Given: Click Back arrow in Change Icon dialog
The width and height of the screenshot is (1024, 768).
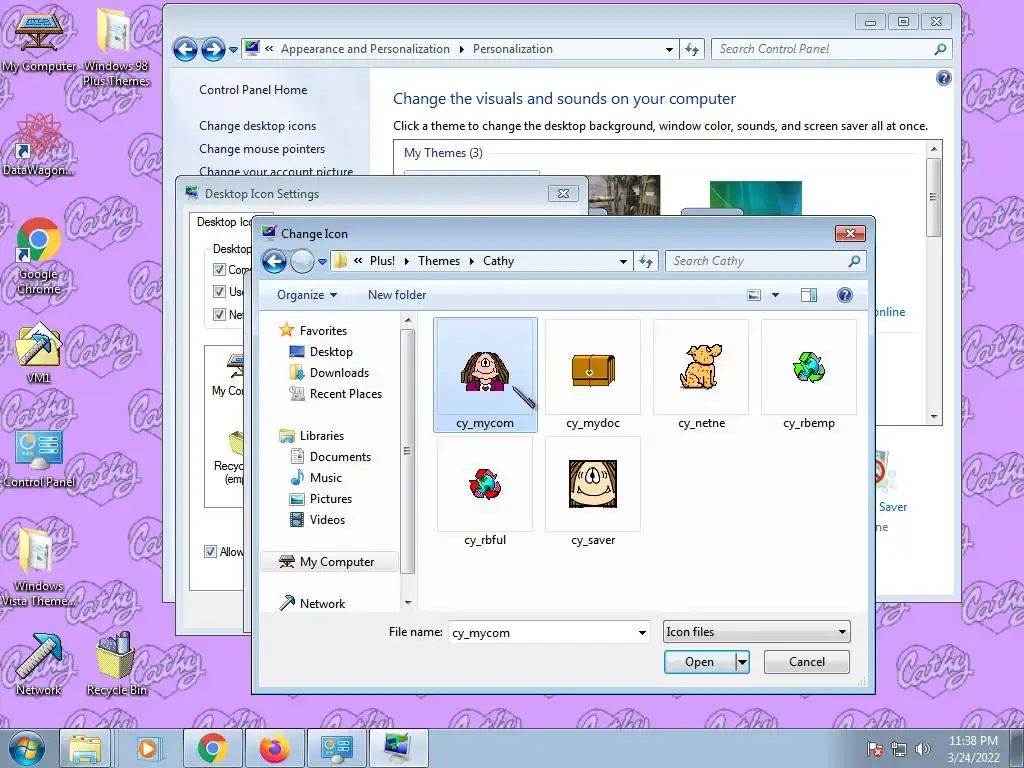Looking at the screenshot, I should point(274,261).
